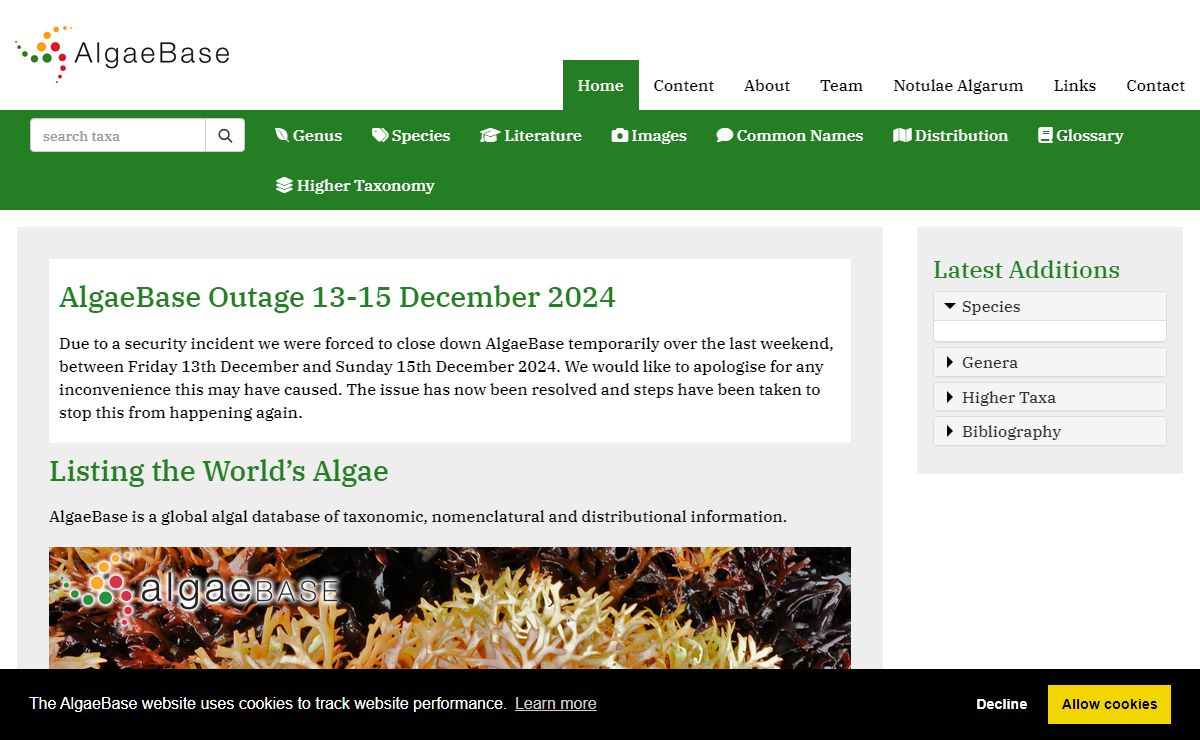Click the algae banner photo
The height and width of the screenshot is (740, 1200).
tap(450, 608)
